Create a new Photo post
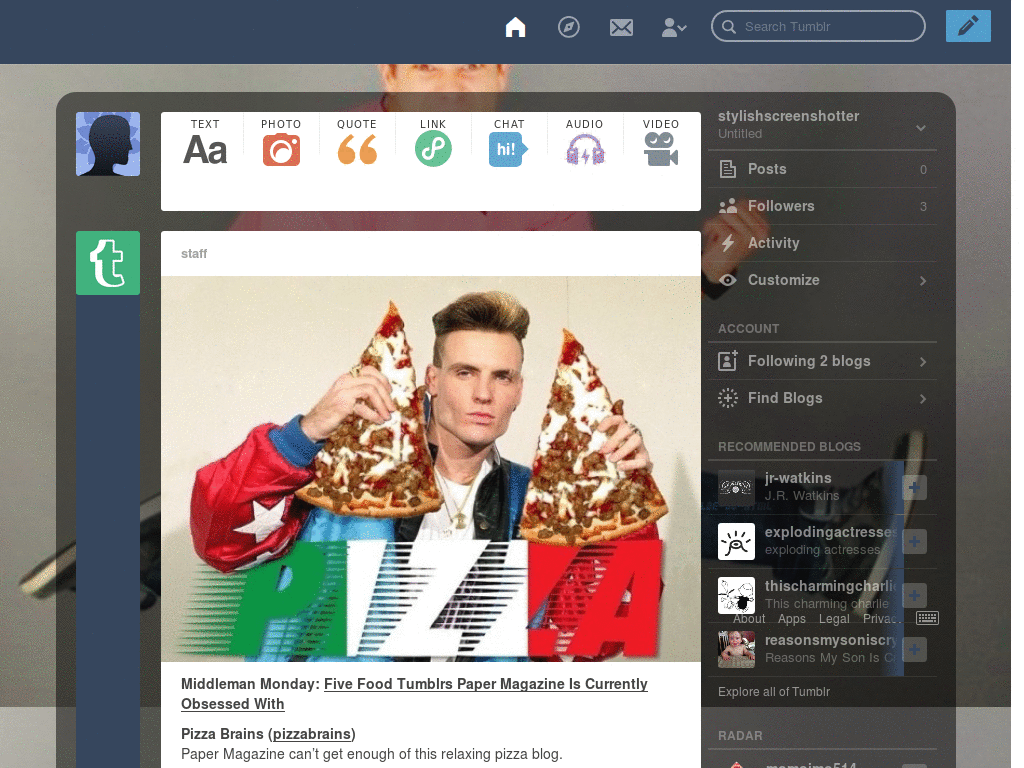Screen dimensions: 1024x768 click(x=281, y=142)
